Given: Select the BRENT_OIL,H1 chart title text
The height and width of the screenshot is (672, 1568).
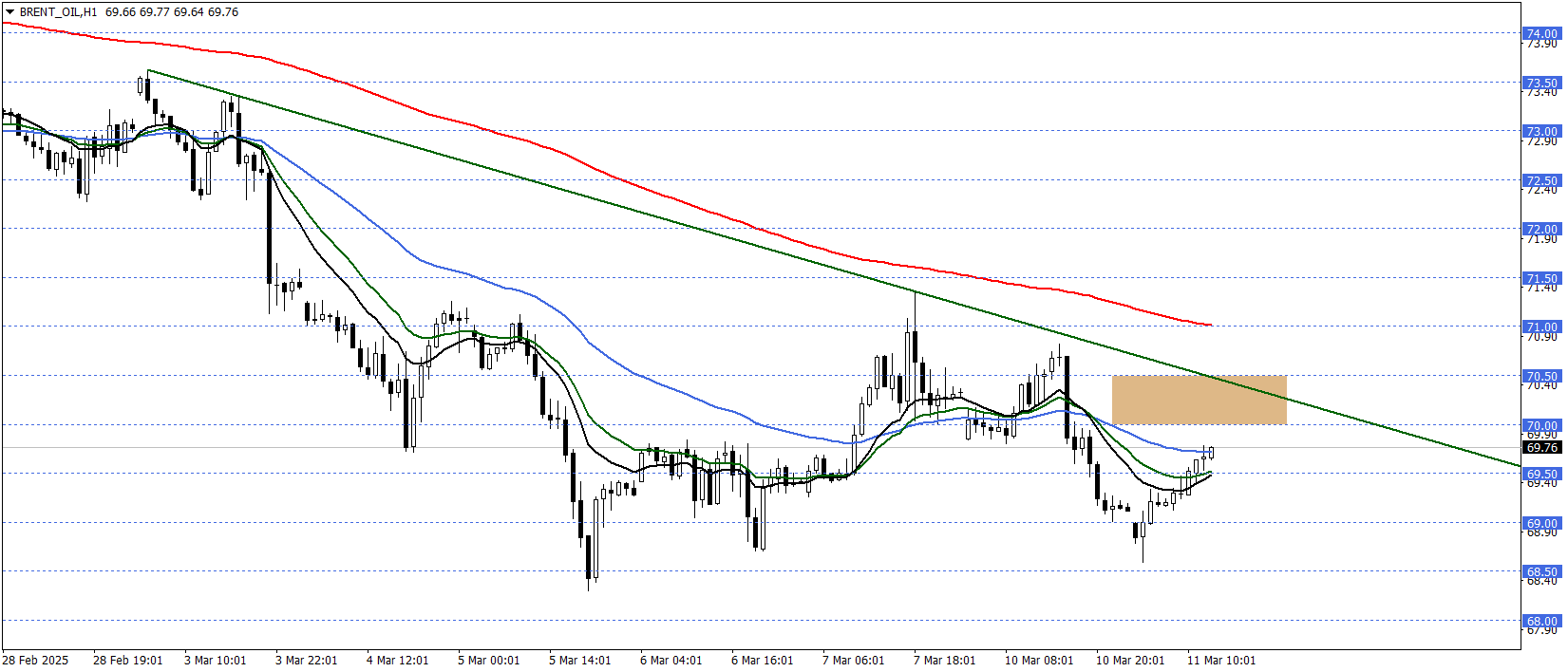Looking at the screenshot, I should 58,12.
